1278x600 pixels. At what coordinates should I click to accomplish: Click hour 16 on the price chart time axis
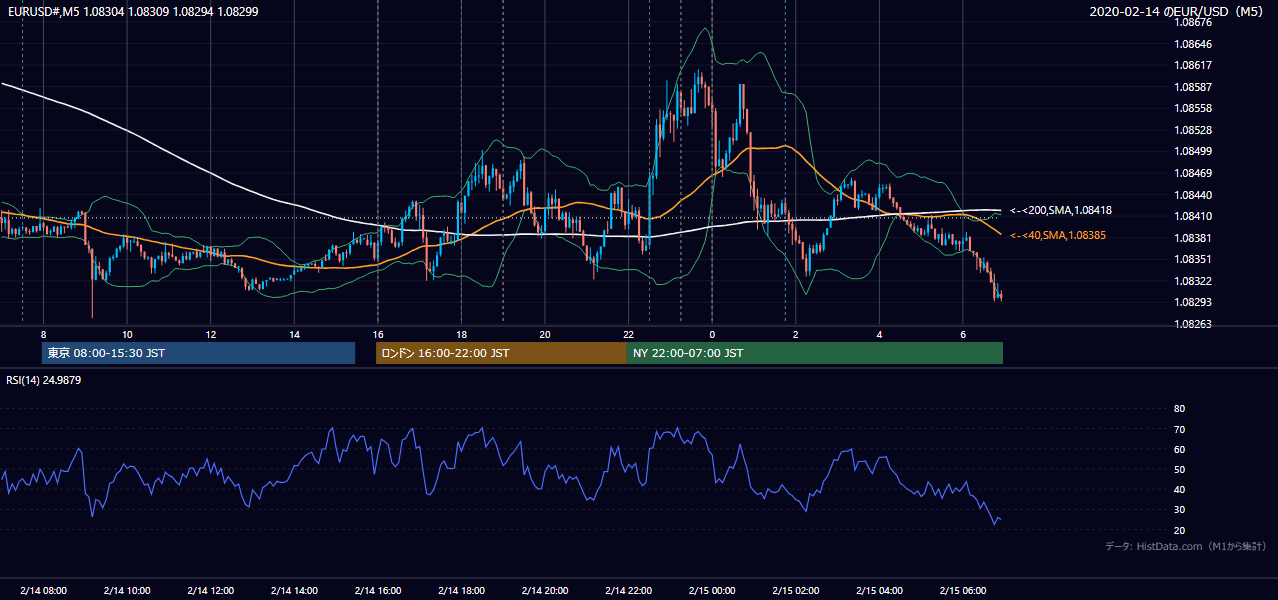pos(378,333)
